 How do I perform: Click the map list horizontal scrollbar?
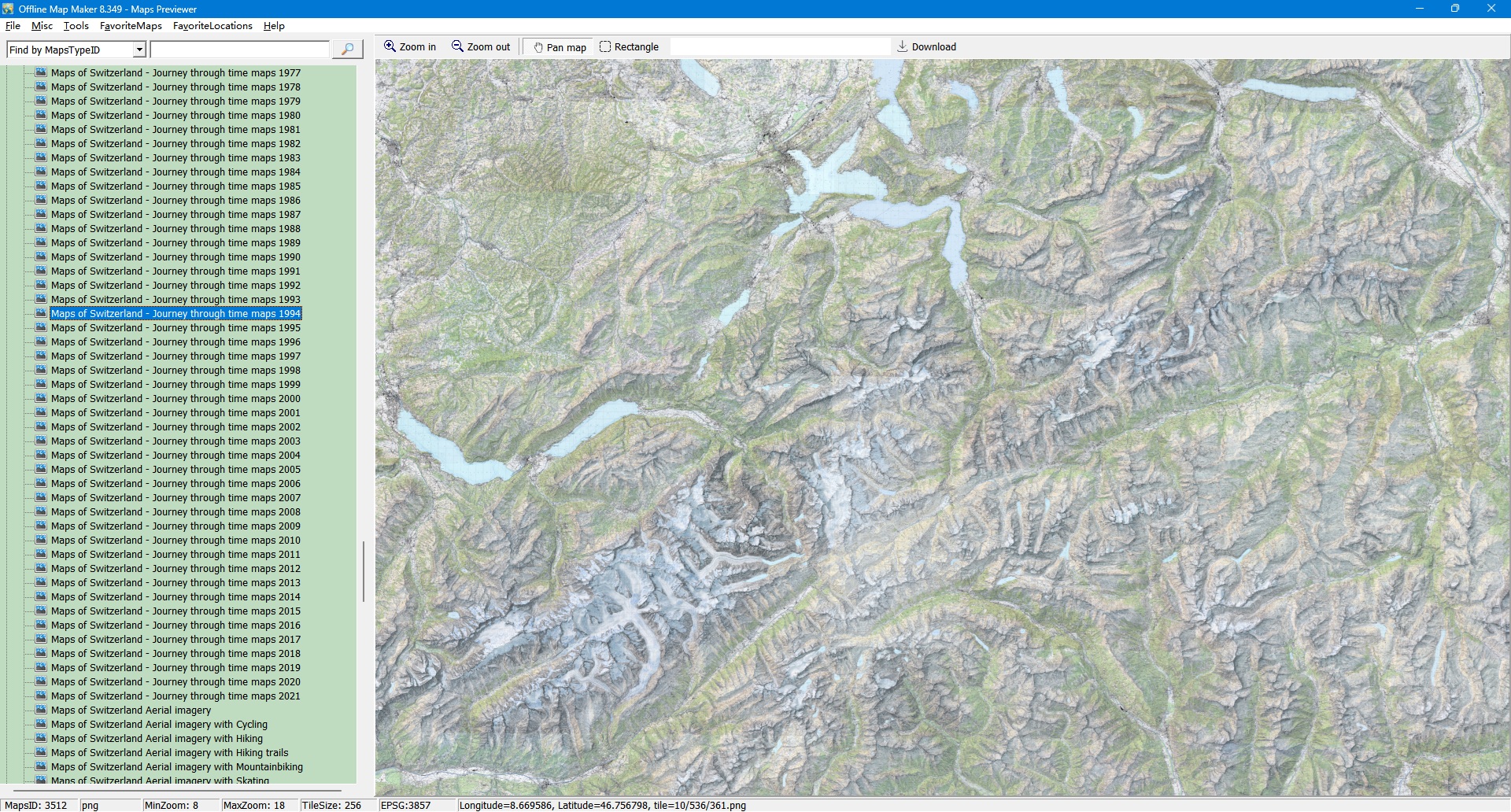click(x=177, y=789)
